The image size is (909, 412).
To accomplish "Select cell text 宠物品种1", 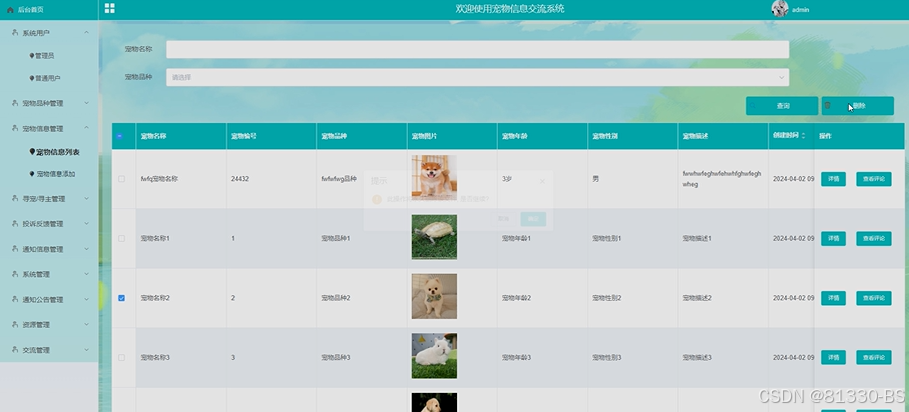I will 336,239.
